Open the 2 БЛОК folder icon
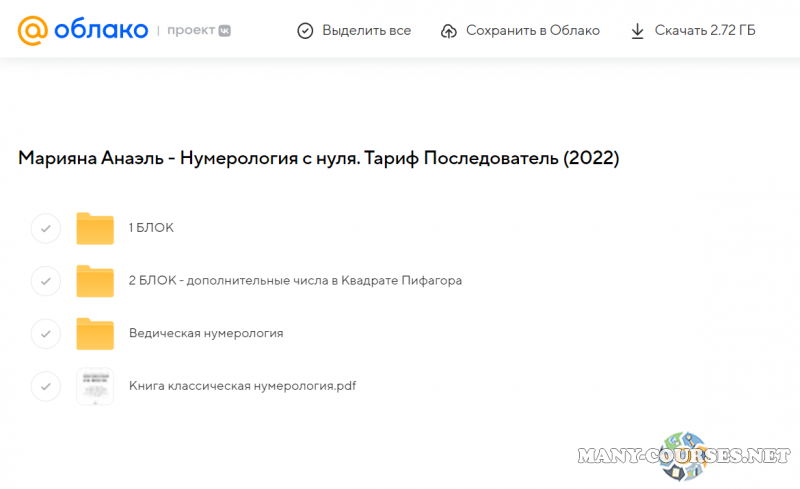Image resolution: width=800 pixels, height=489 pixels. (95, 281)
